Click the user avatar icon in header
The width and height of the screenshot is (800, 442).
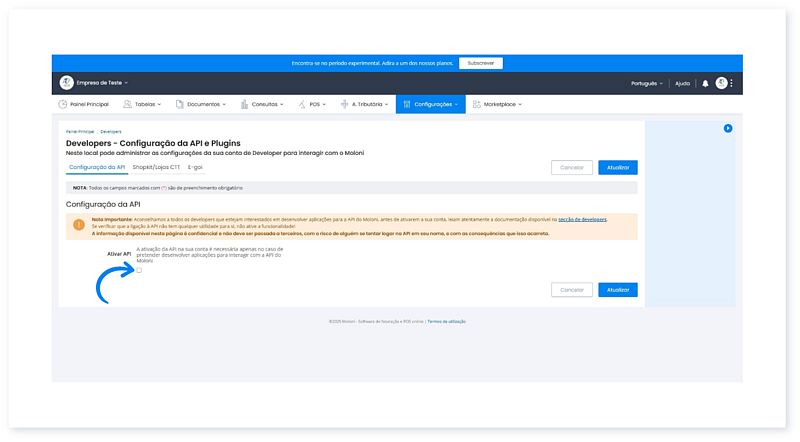(x=721, y=83)
